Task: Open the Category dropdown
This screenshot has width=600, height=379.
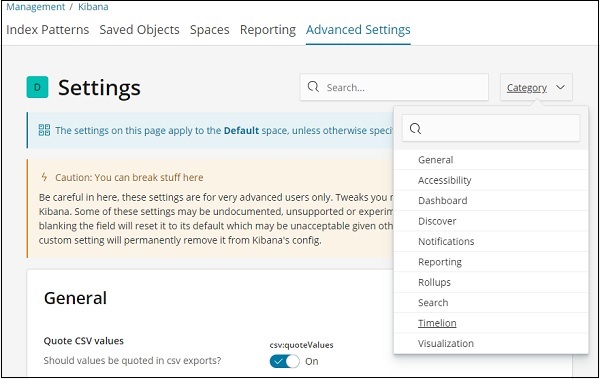Action: pos(536,87)
